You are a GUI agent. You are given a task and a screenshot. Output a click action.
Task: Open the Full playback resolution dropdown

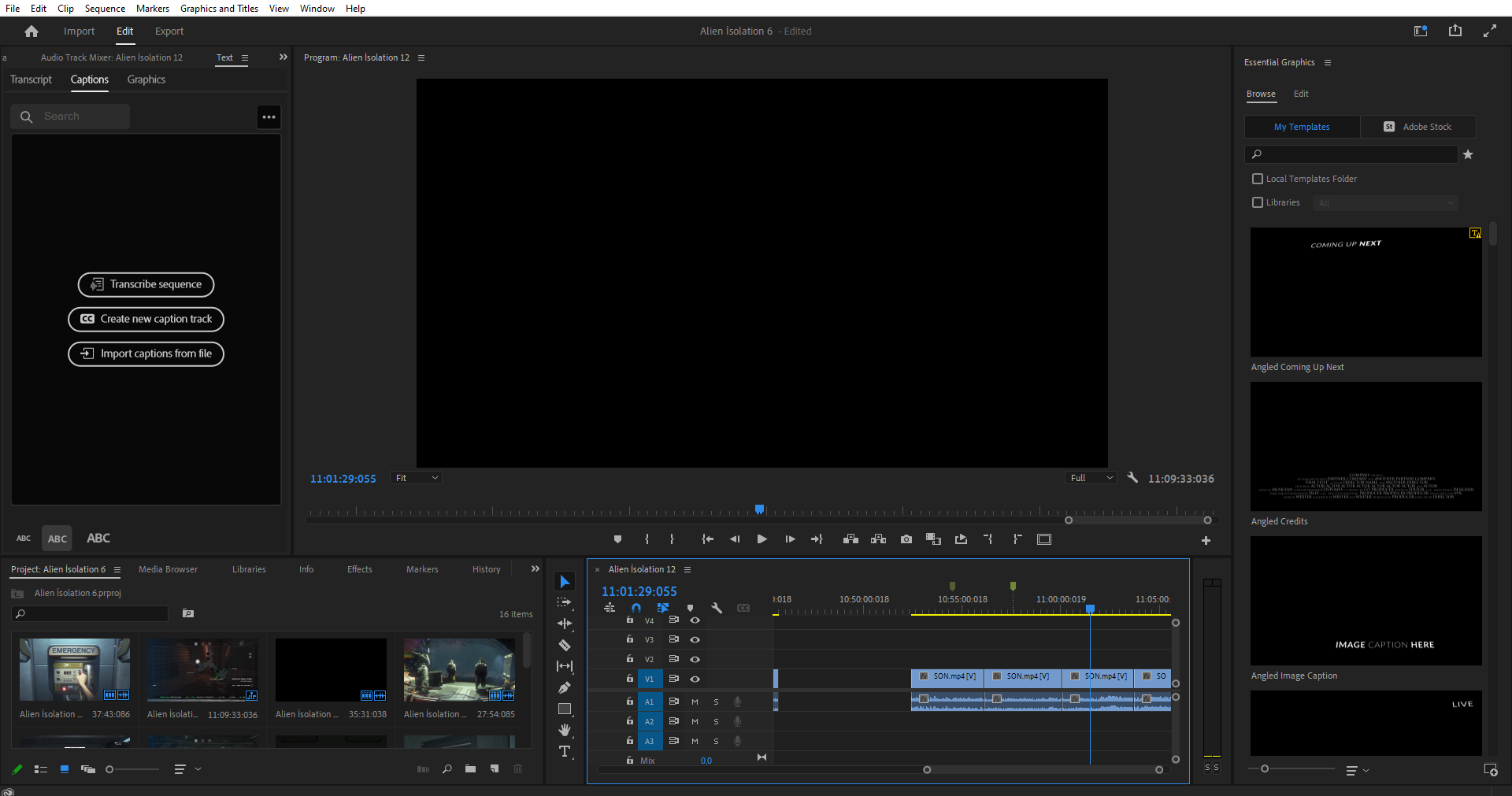[1090, 478]
